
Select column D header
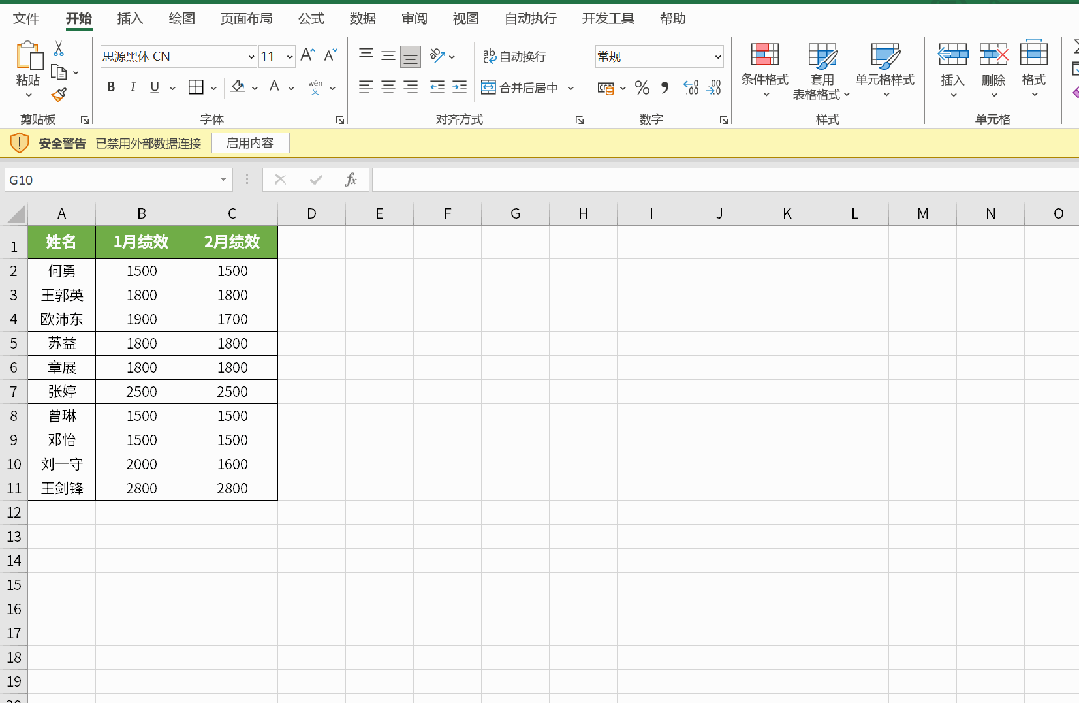[x=312, y=214]
